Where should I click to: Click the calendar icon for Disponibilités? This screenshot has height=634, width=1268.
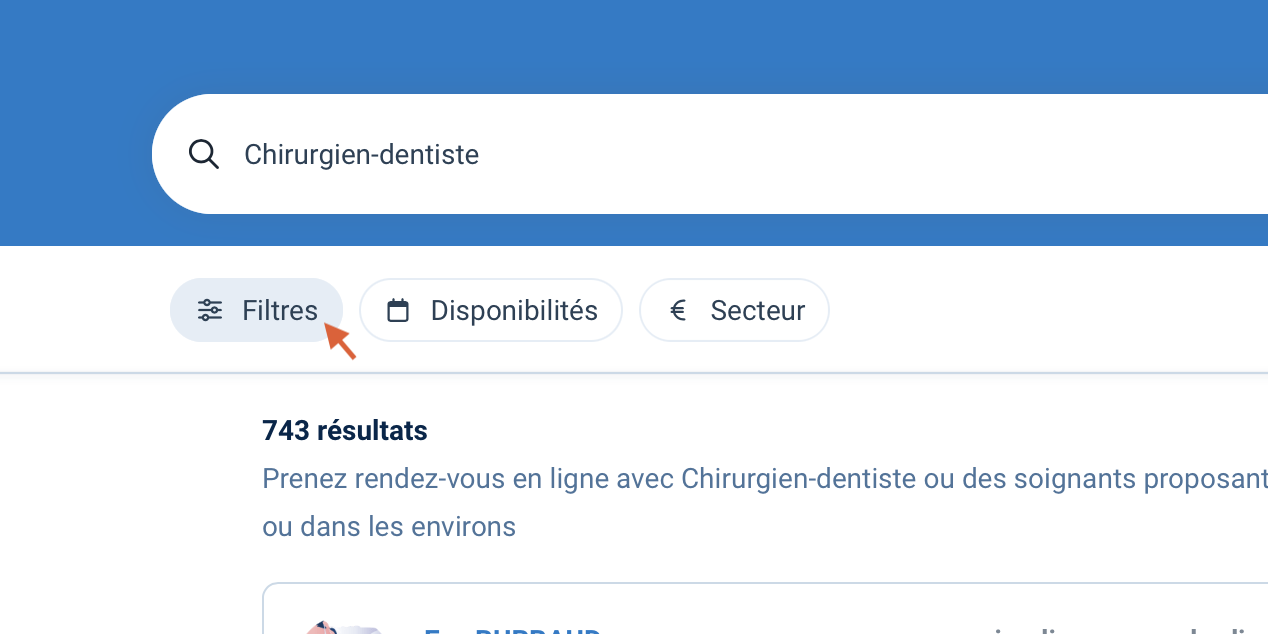(398, 310)
